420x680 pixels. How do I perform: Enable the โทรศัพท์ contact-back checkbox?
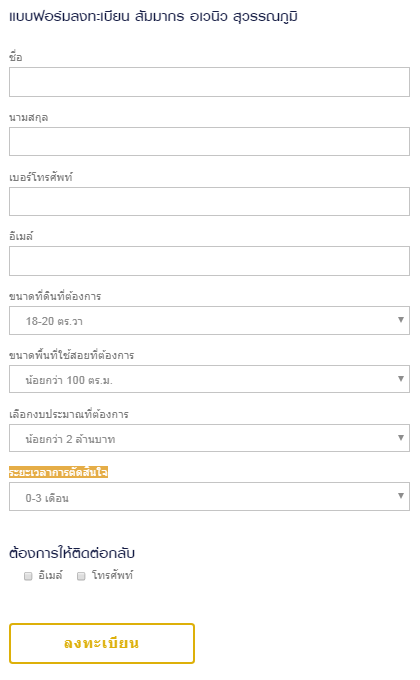pyautogui.click(x=81, y=576)
